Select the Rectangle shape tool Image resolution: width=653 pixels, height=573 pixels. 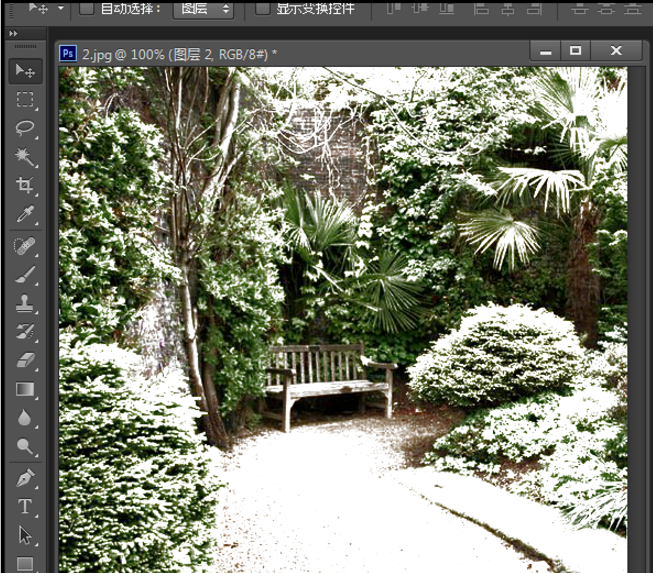(25, 563)
